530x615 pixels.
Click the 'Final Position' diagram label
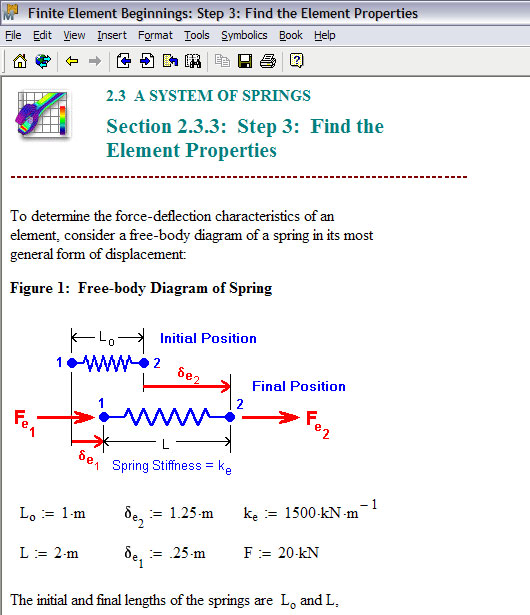click(x=299, y=386)
